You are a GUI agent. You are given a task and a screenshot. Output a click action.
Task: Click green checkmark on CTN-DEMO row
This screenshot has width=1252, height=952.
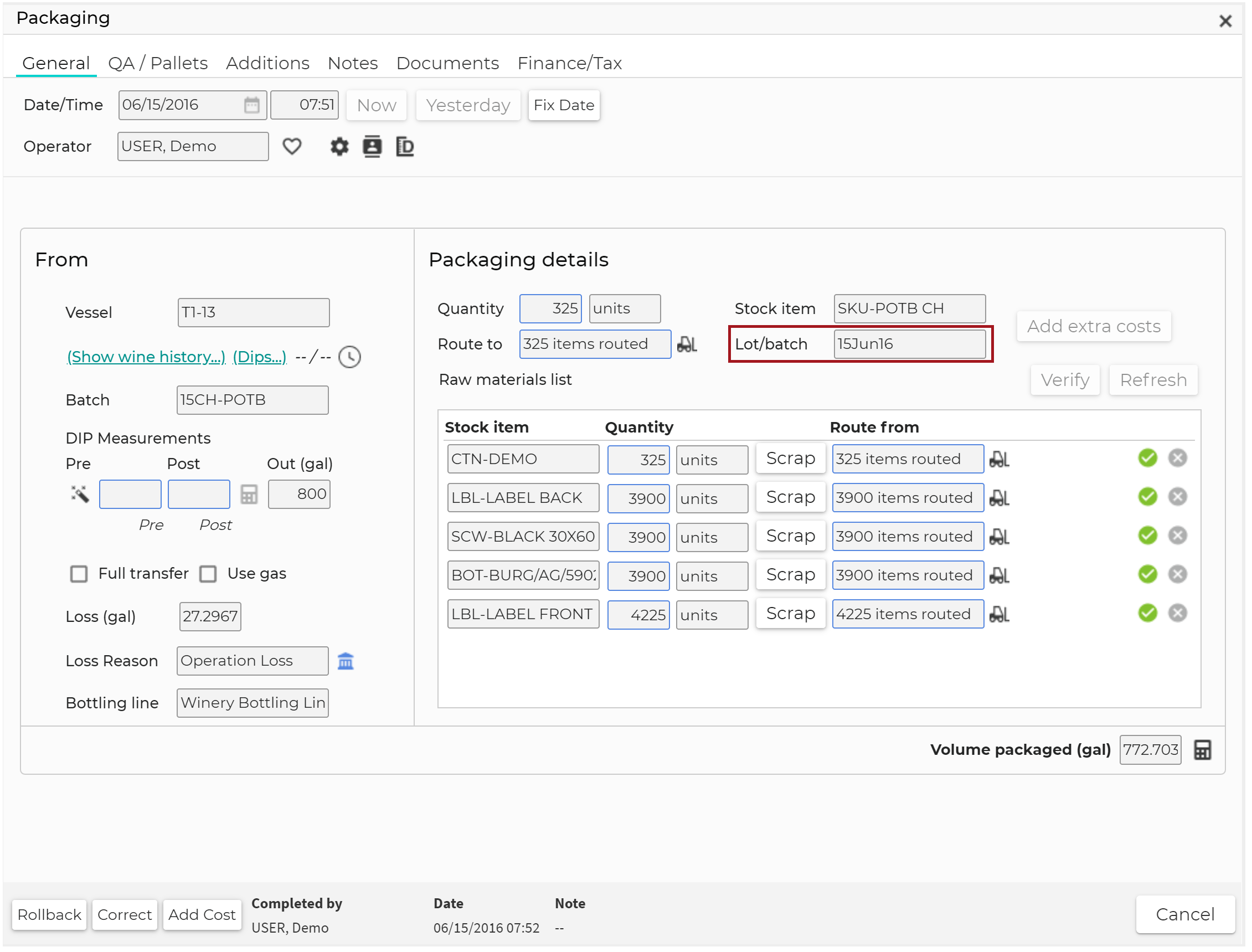point(1149,459)
